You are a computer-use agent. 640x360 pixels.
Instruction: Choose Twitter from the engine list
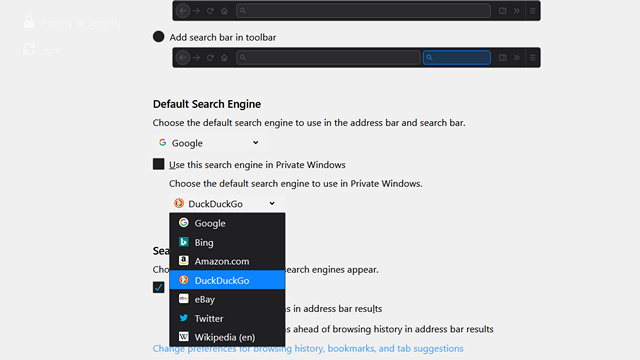(227, 318)
